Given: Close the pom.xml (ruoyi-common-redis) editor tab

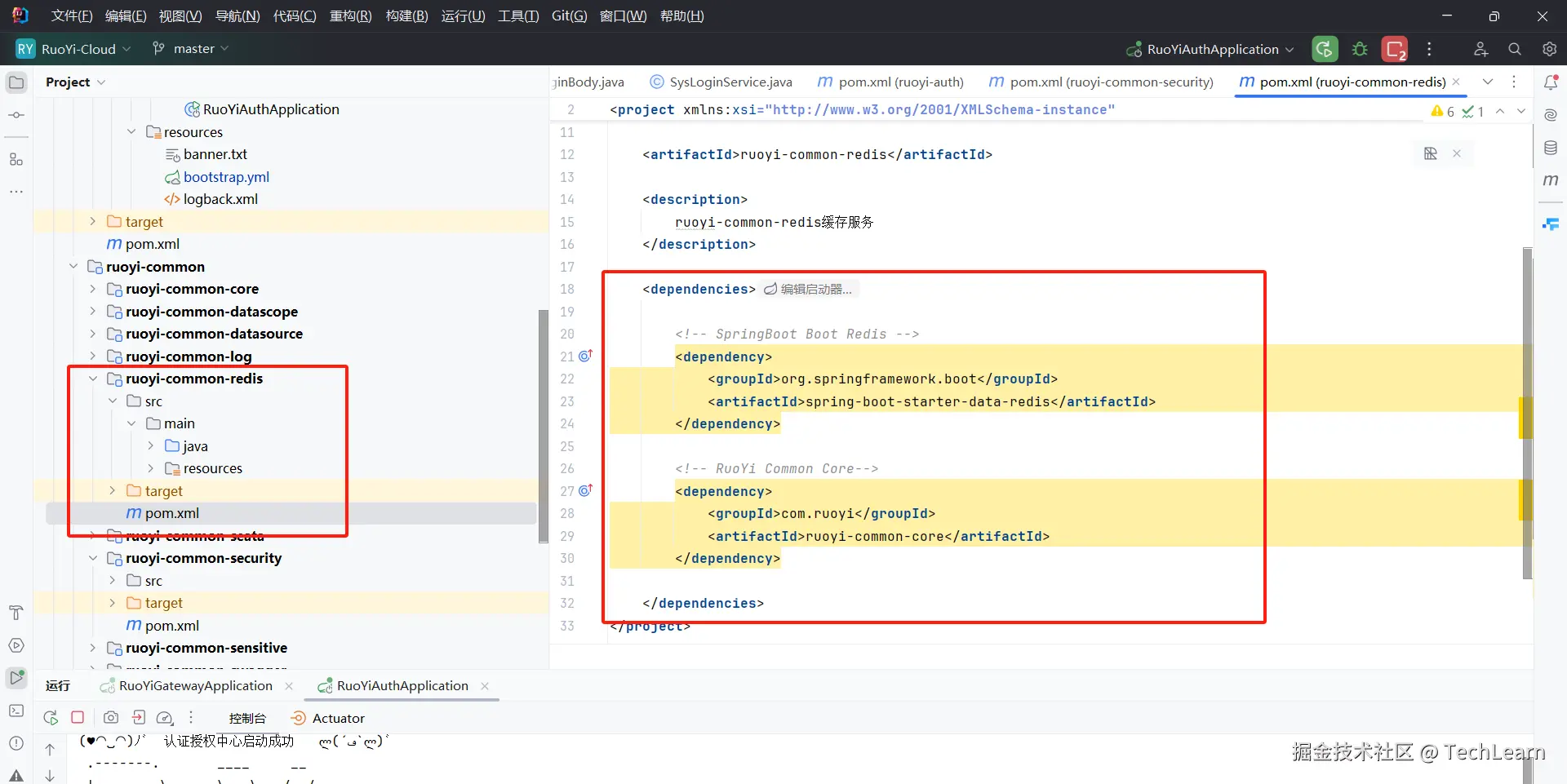Looking at the screenshot, I should click(1456, 82).
